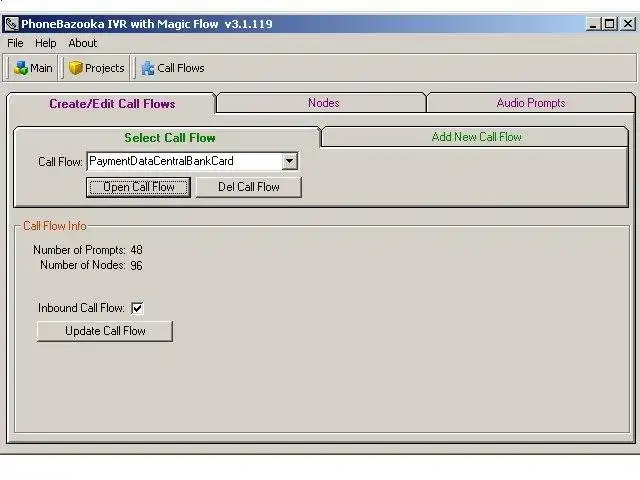
Task: Maximize the PhoneBazooka window
Action: click(x=609, y=24)
